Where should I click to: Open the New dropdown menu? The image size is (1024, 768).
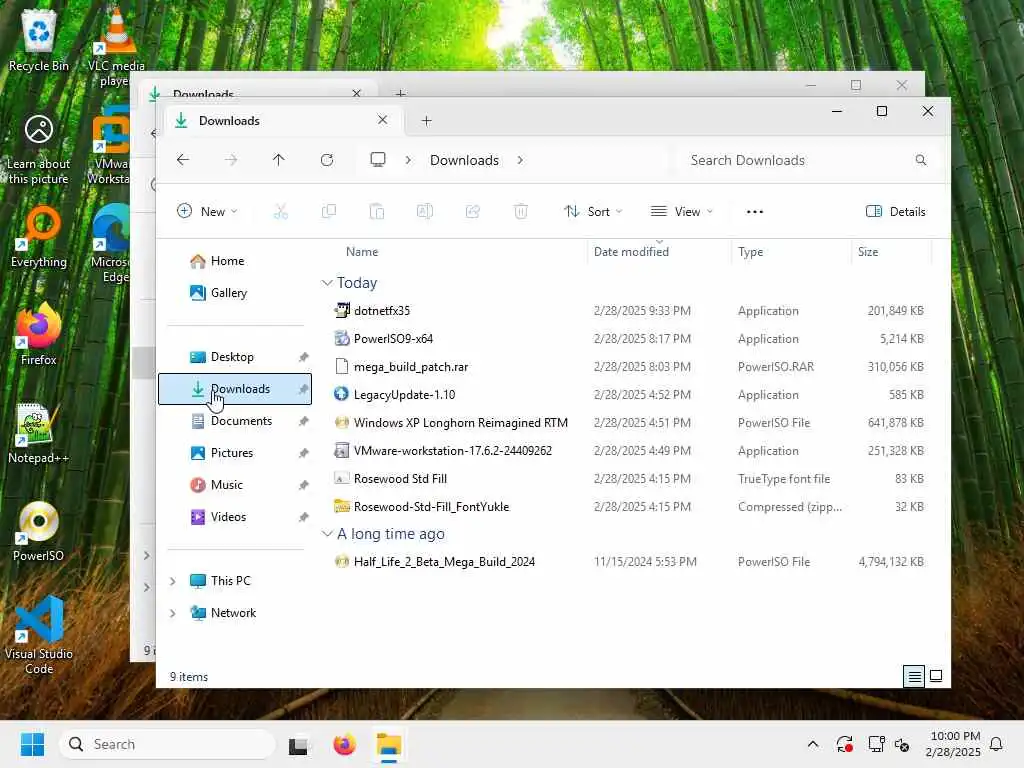tap(207, 212)
